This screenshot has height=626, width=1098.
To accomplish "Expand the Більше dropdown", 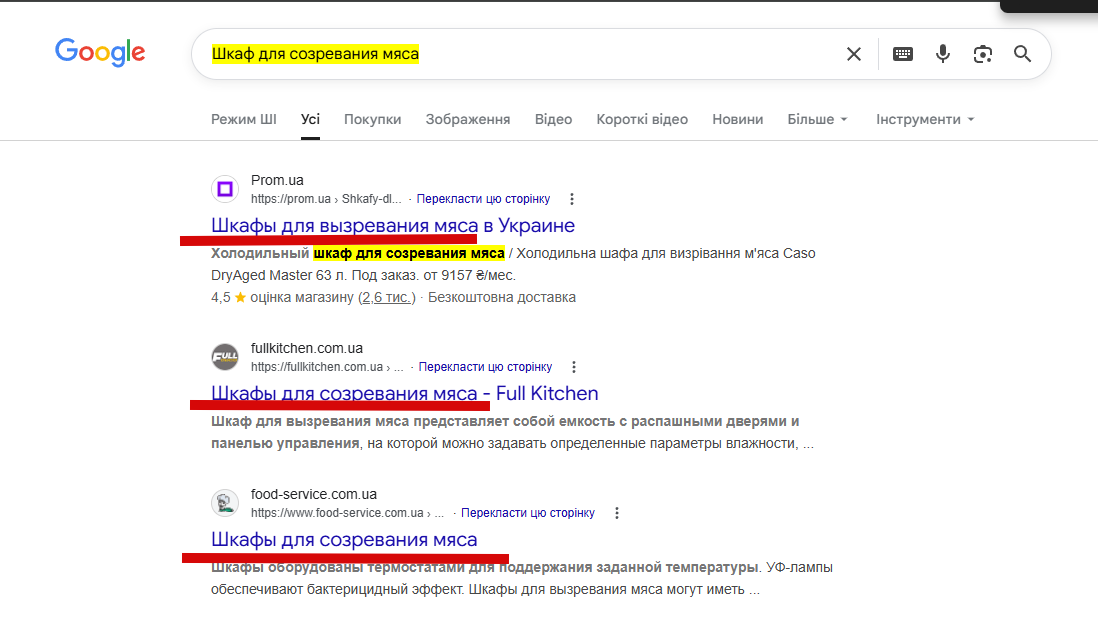I will point(817,119).
